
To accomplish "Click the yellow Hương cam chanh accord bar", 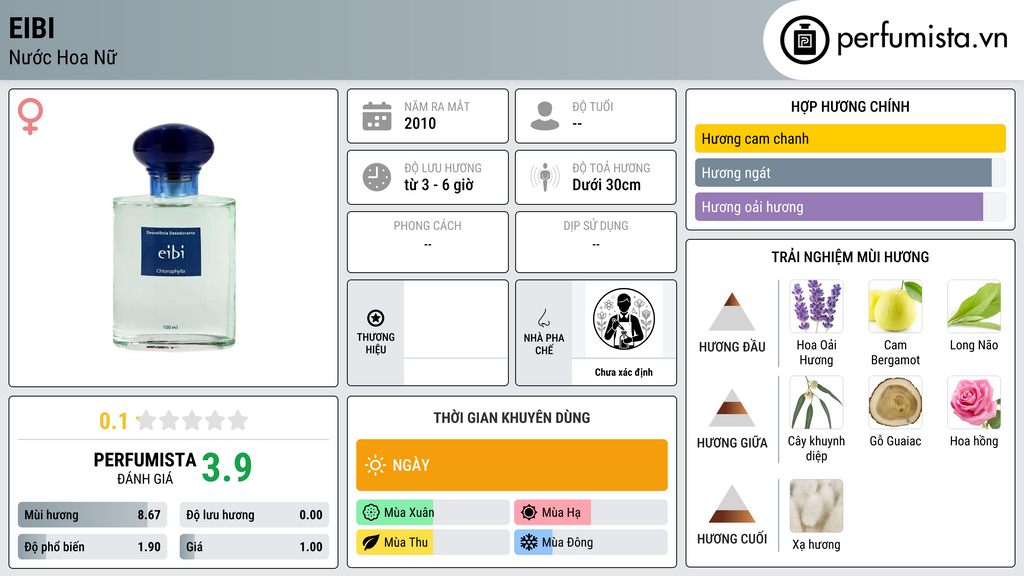I will click(850, 138).
